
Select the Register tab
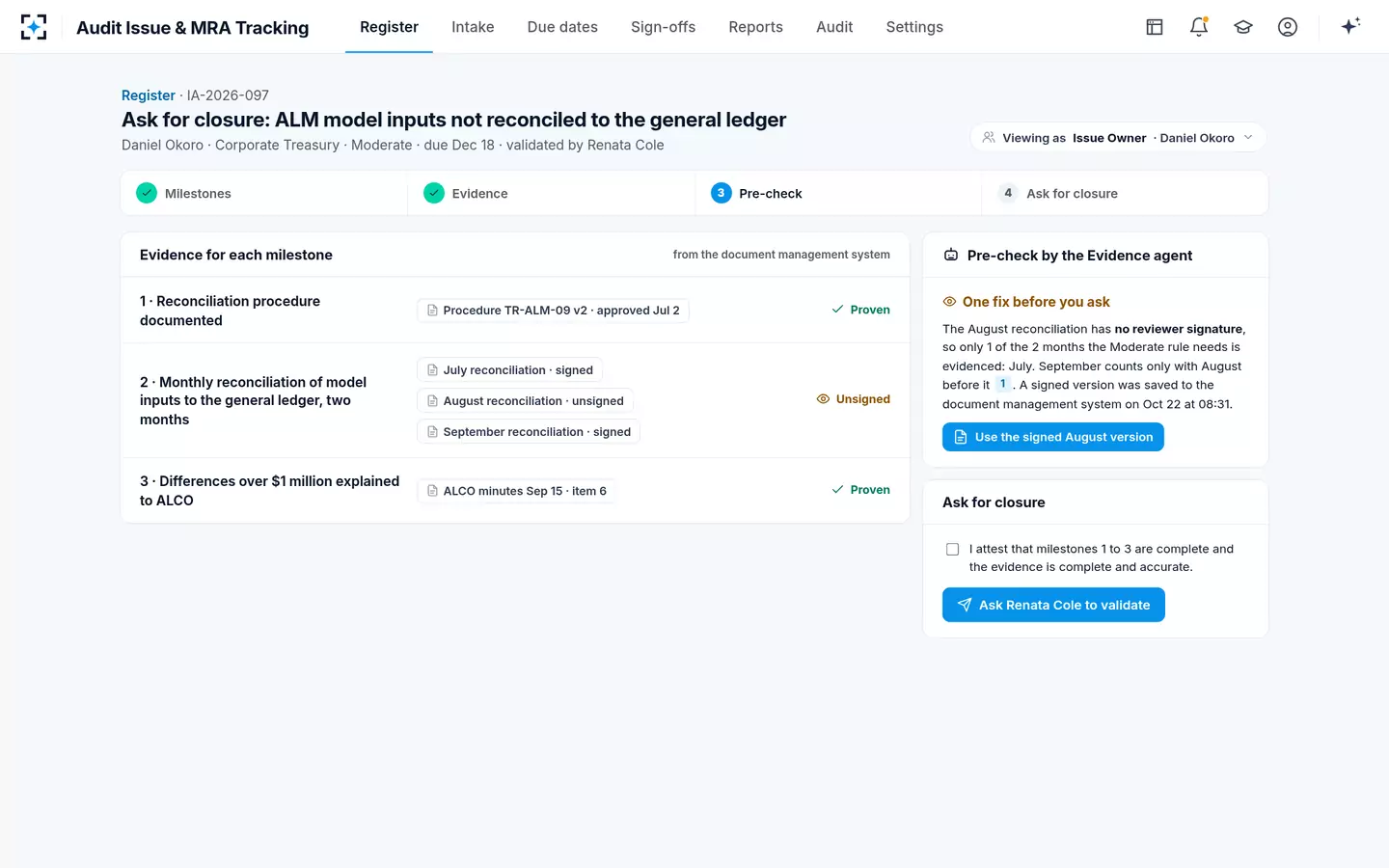389,27
